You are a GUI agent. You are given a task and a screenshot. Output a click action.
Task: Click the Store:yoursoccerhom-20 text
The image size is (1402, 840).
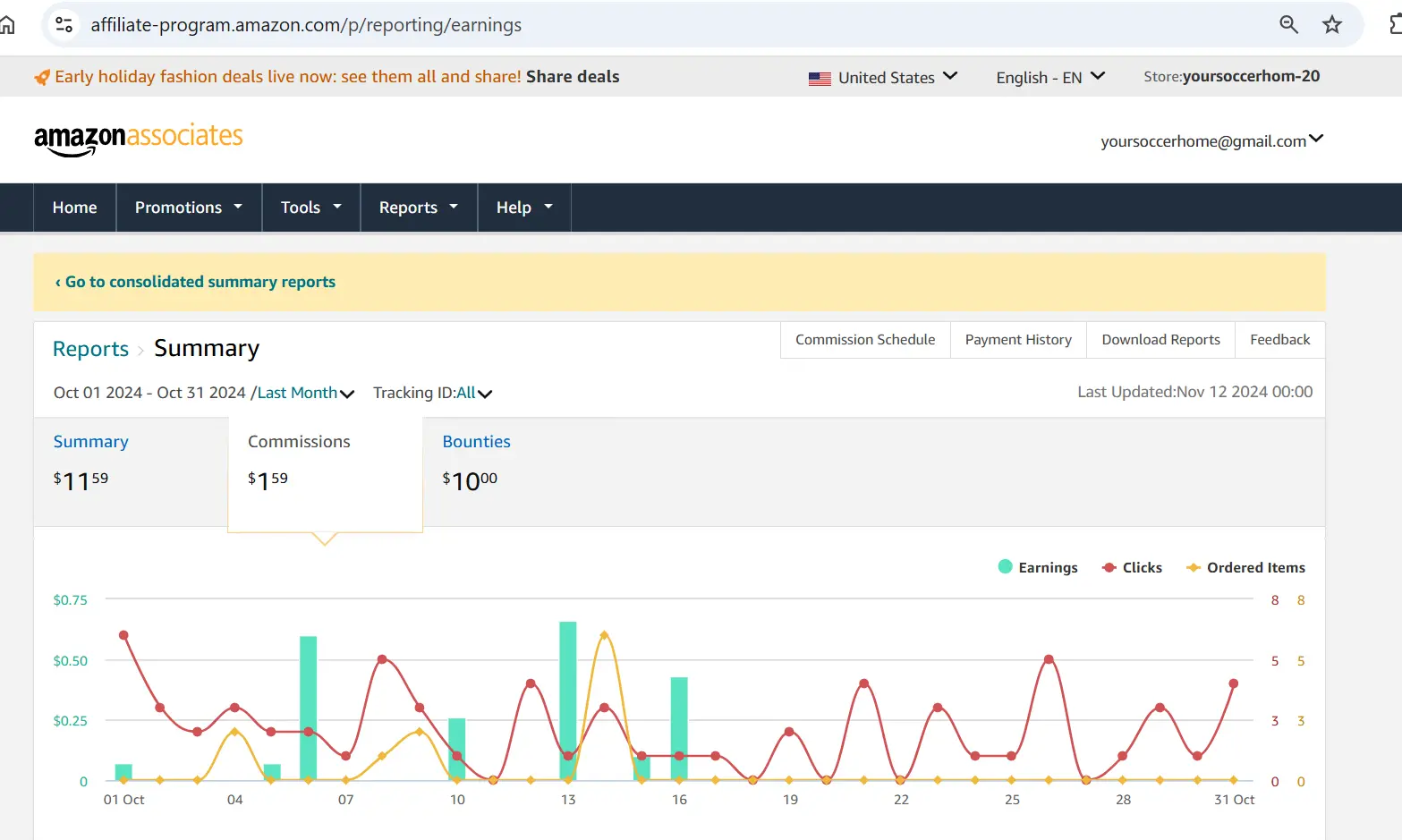1231,77
